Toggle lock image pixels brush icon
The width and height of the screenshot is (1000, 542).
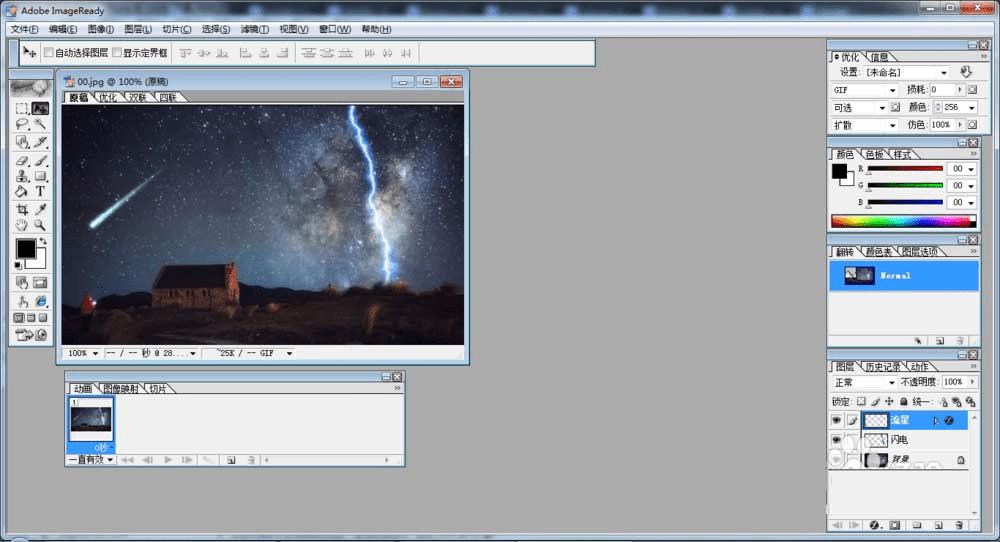pos(876,402)
